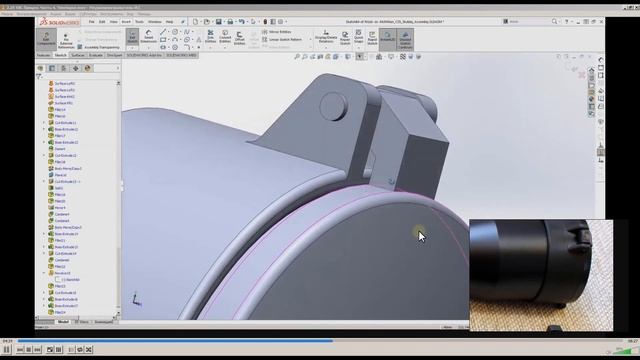This screenshot has height=360, width=640.
Task: Switch to the Features ribbon tab
Action: click(x=44, y=55)
